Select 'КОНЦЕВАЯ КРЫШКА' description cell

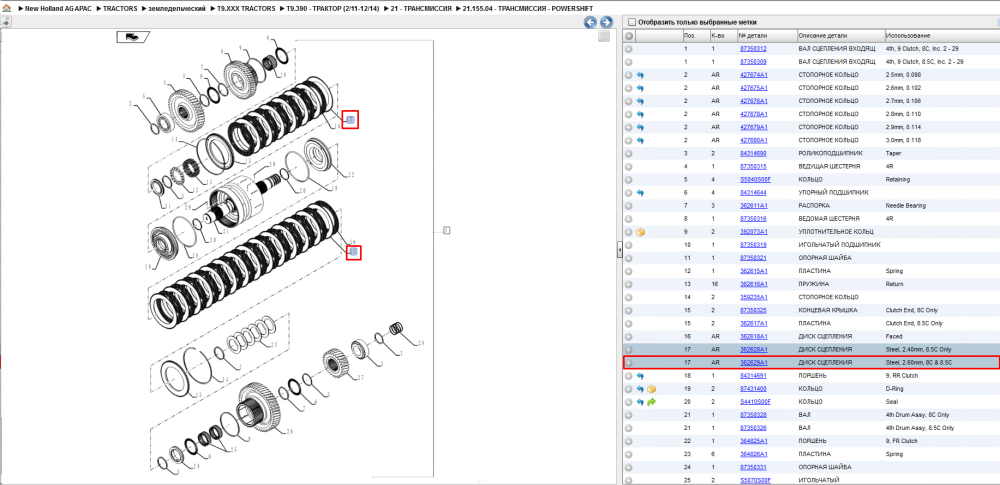coord(828,310)
